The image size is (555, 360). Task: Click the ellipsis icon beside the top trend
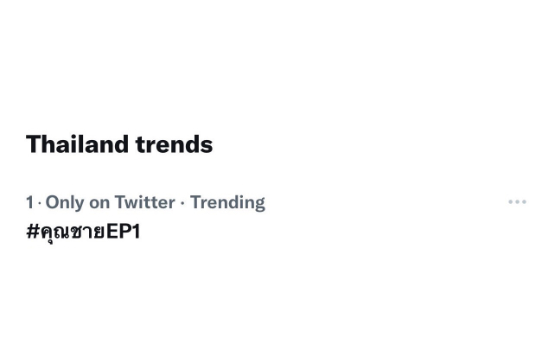point(517,202)
